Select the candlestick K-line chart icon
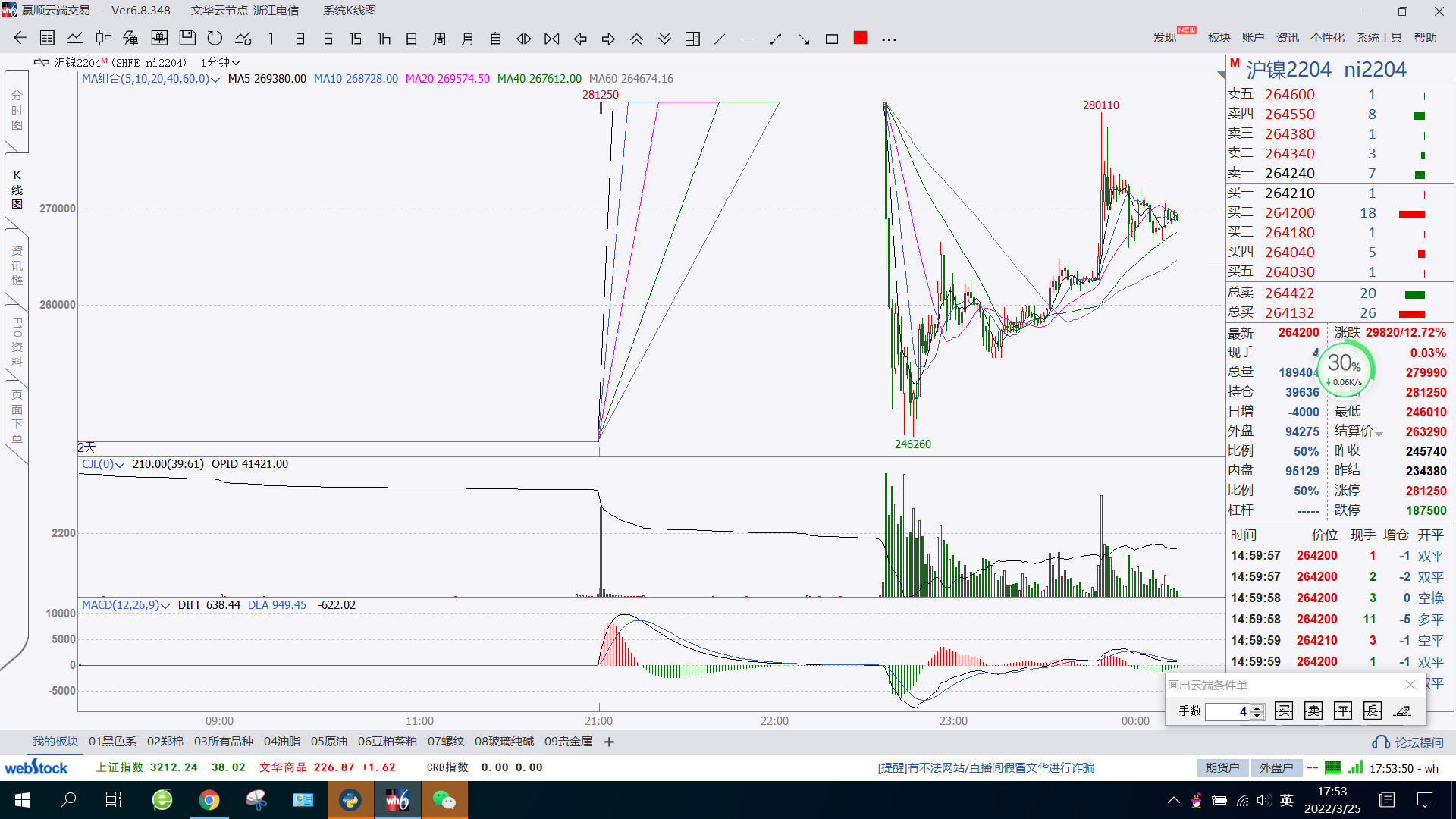 [103, 38]
